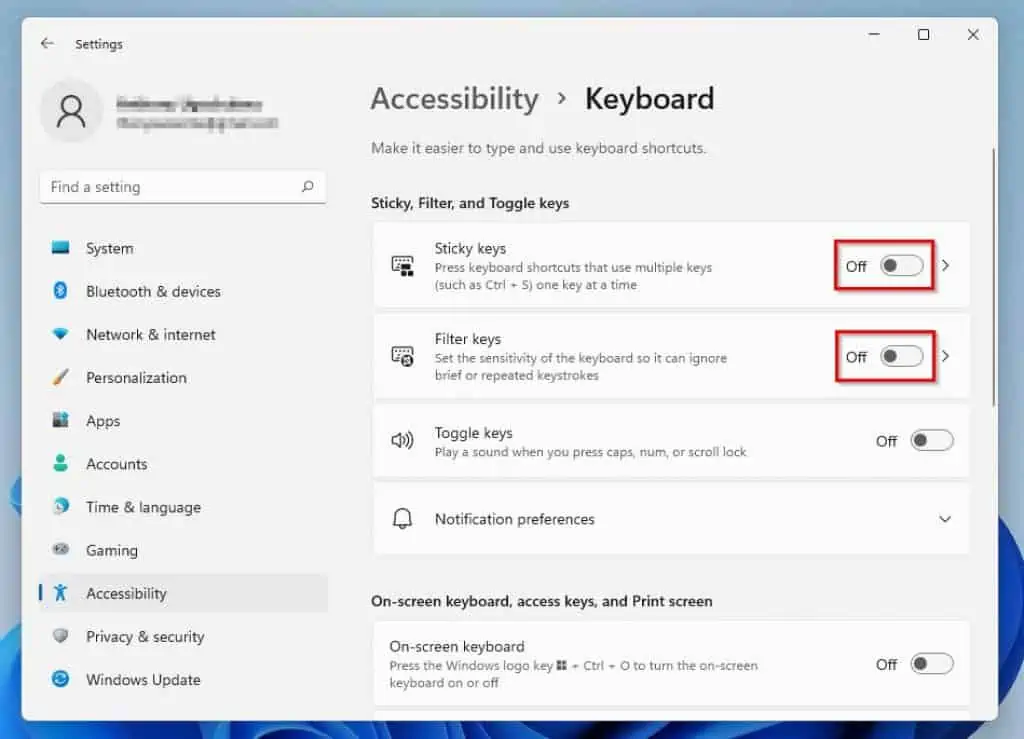Select Accessibility in sidebar
This screenshot has width=1024, height=739.
[x=184, y=593]
